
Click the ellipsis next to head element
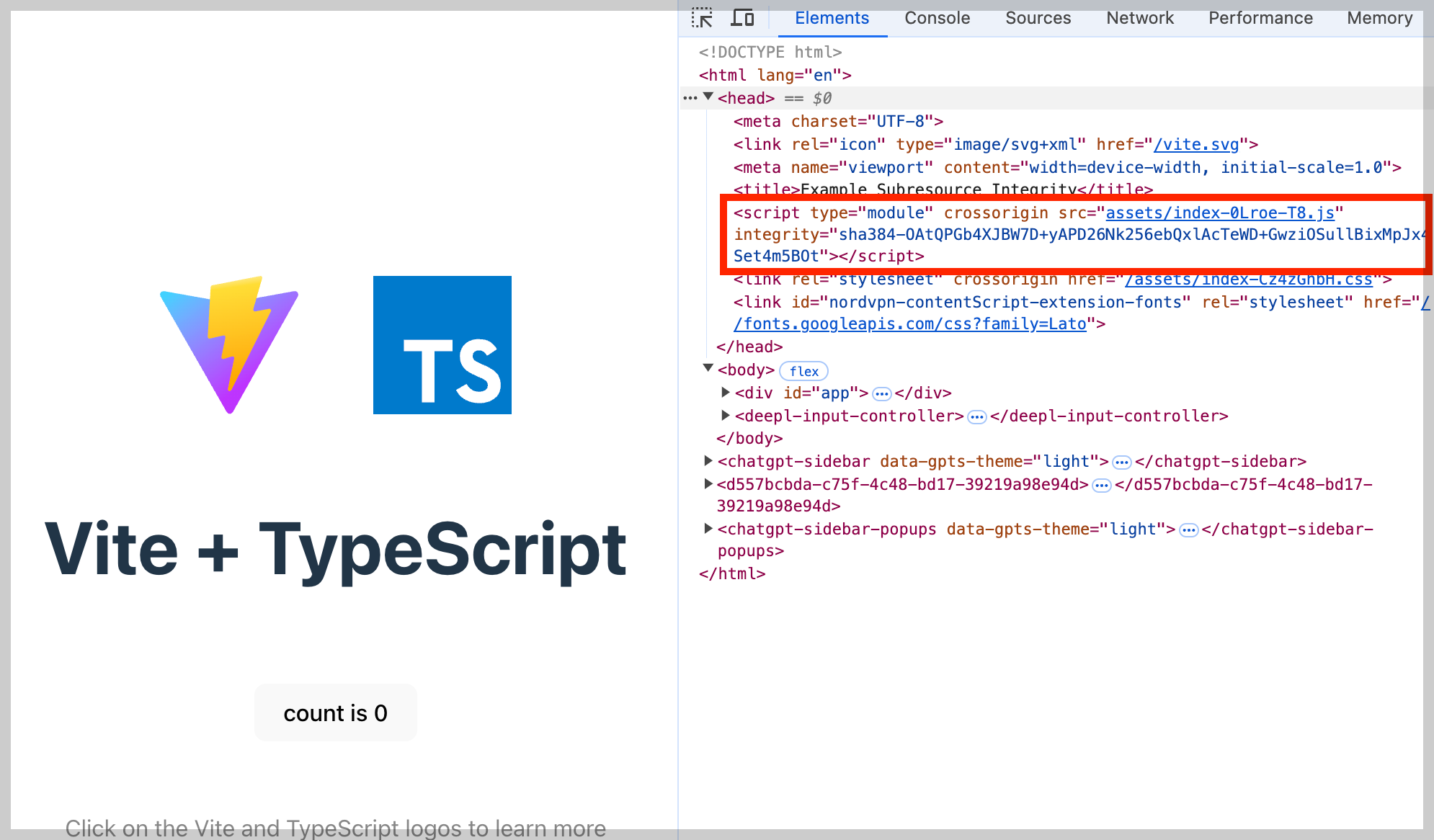point(690,98)
